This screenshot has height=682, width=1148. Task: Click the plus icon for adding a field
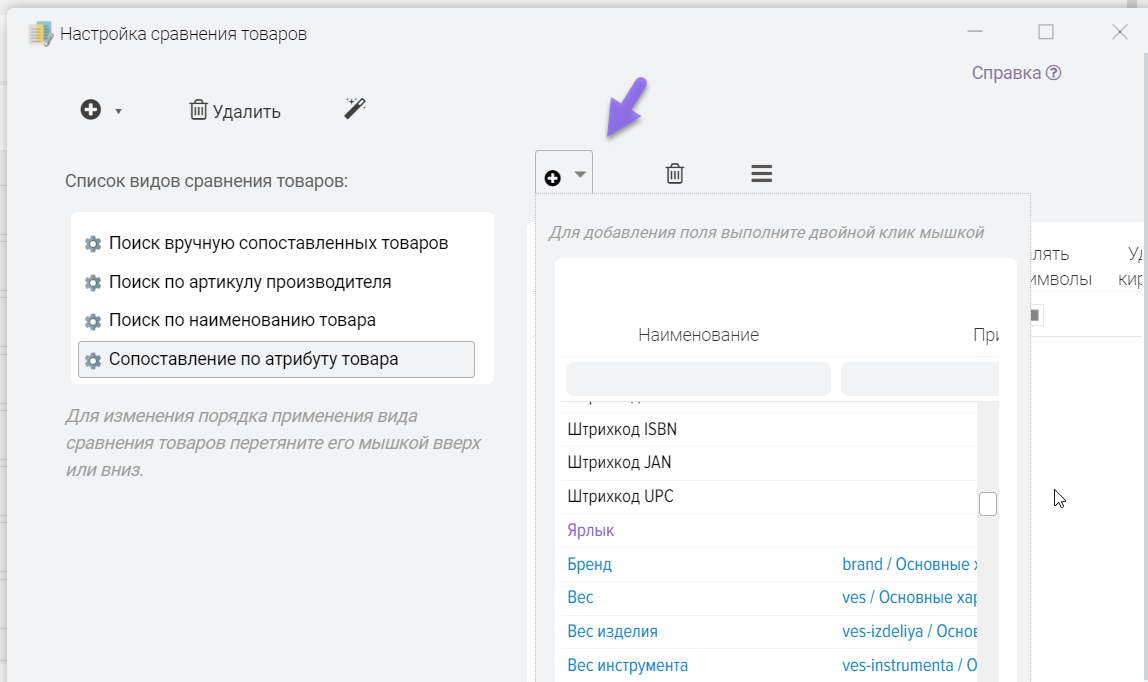tap(552, 177)
